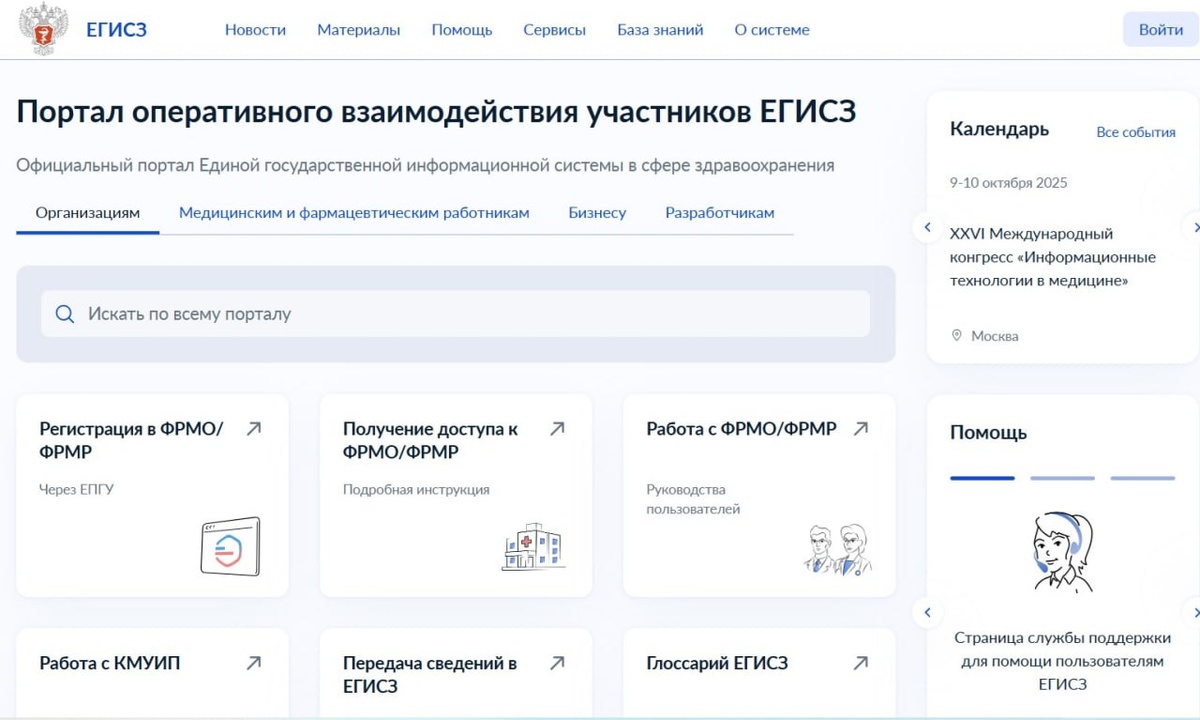Select third Помощь slide indicator
This screenshot has height=720, width=1200.
tap(1142, 478)
